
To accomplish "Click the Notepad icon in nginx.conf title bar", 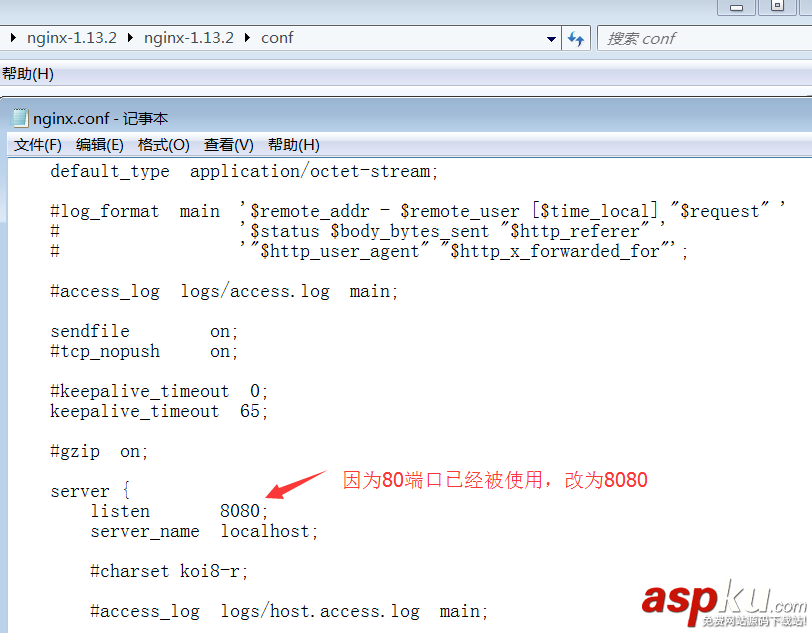I will (x=20, y=118).
